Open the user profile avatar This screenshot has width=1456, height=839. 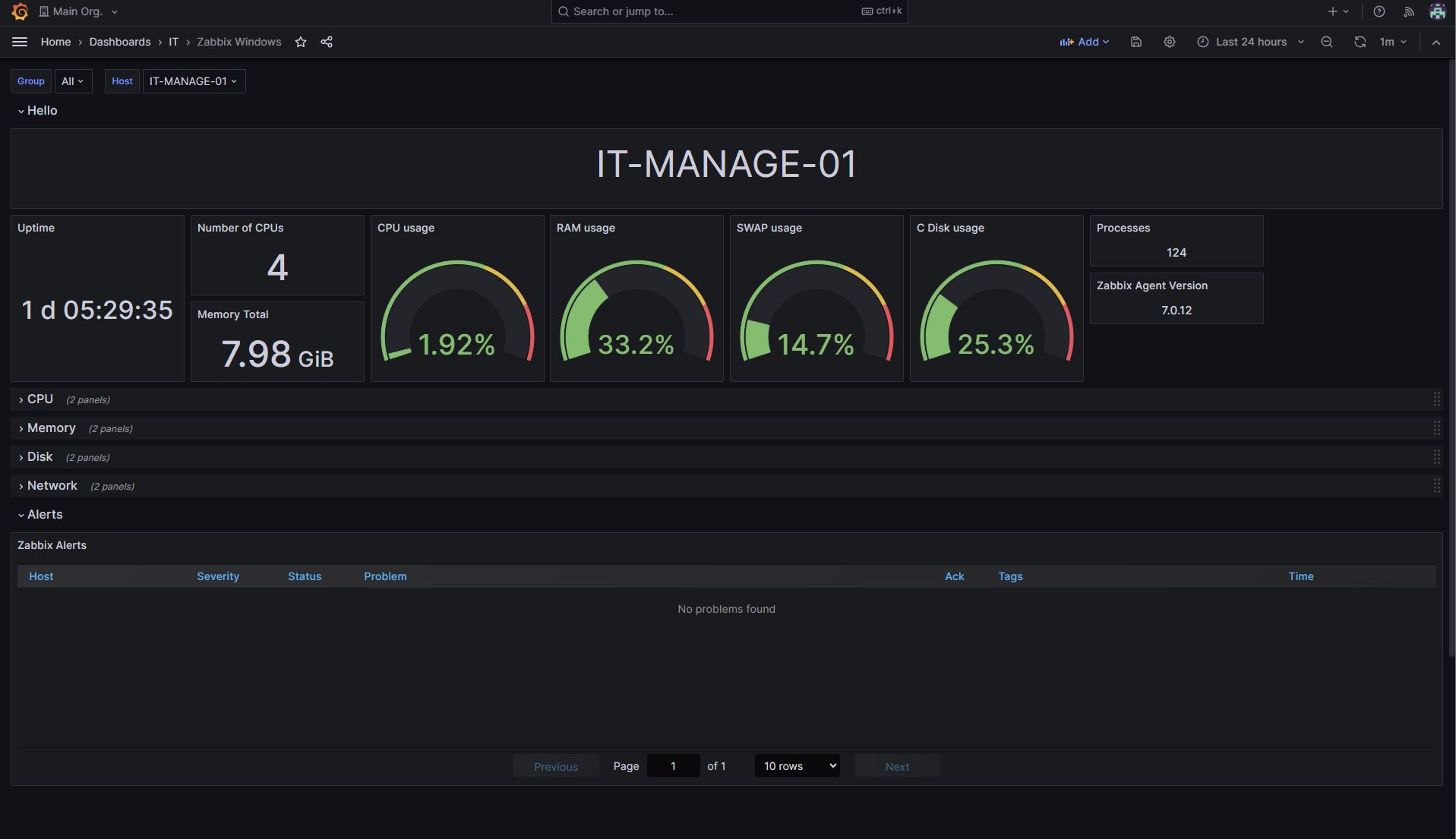pos(1437,11)
